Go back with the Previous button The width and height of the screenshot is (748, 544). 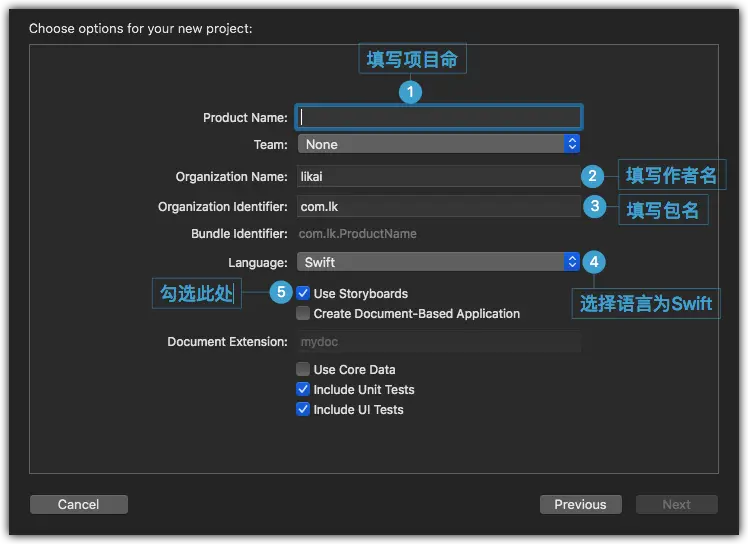pyautogui.click(x=581, y=504)
